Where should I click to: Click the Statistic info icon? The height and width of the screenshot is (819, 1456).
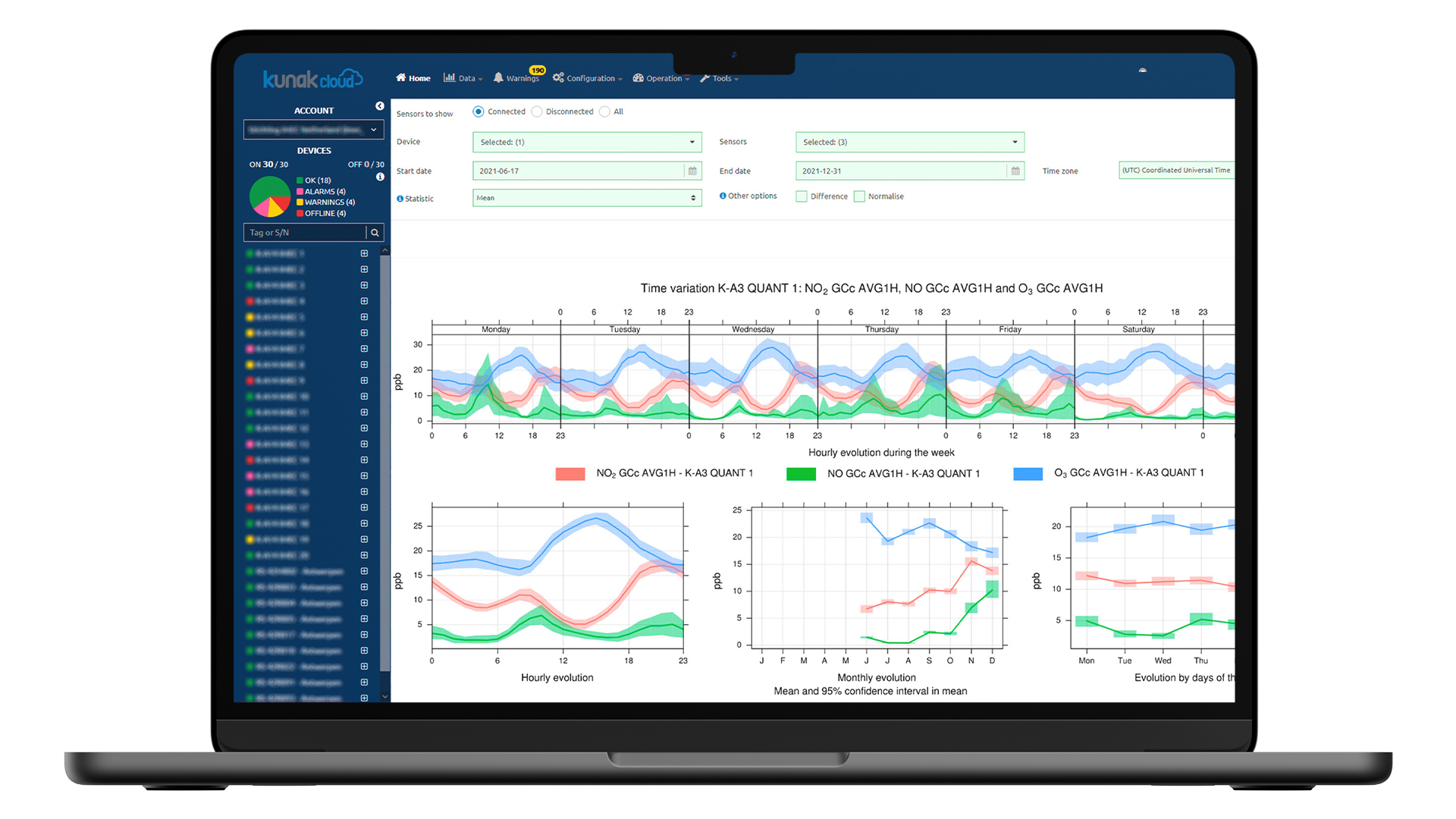click(400, 199)
